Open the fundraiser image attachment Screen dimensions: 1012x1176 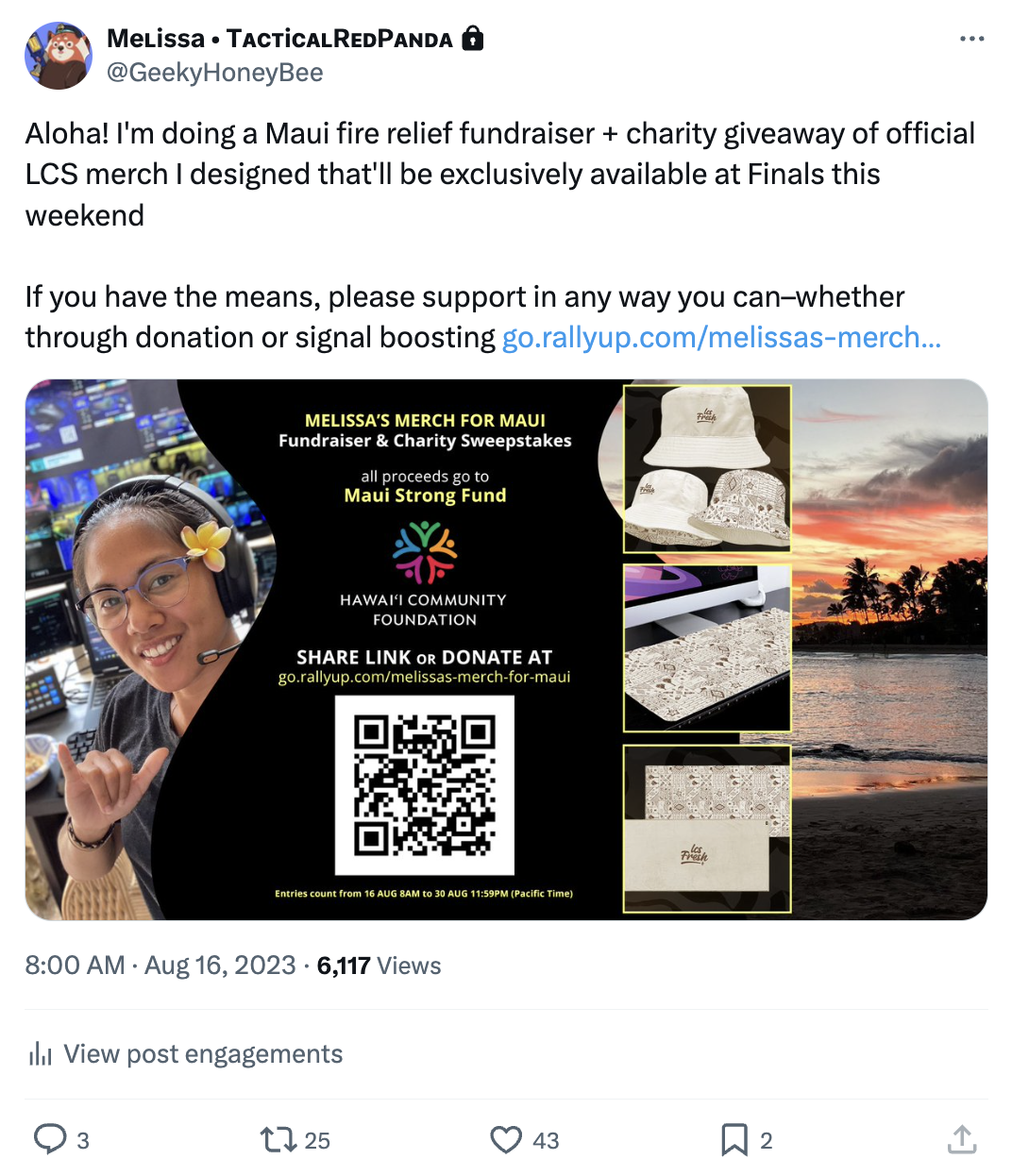click(x=506, y=649)
